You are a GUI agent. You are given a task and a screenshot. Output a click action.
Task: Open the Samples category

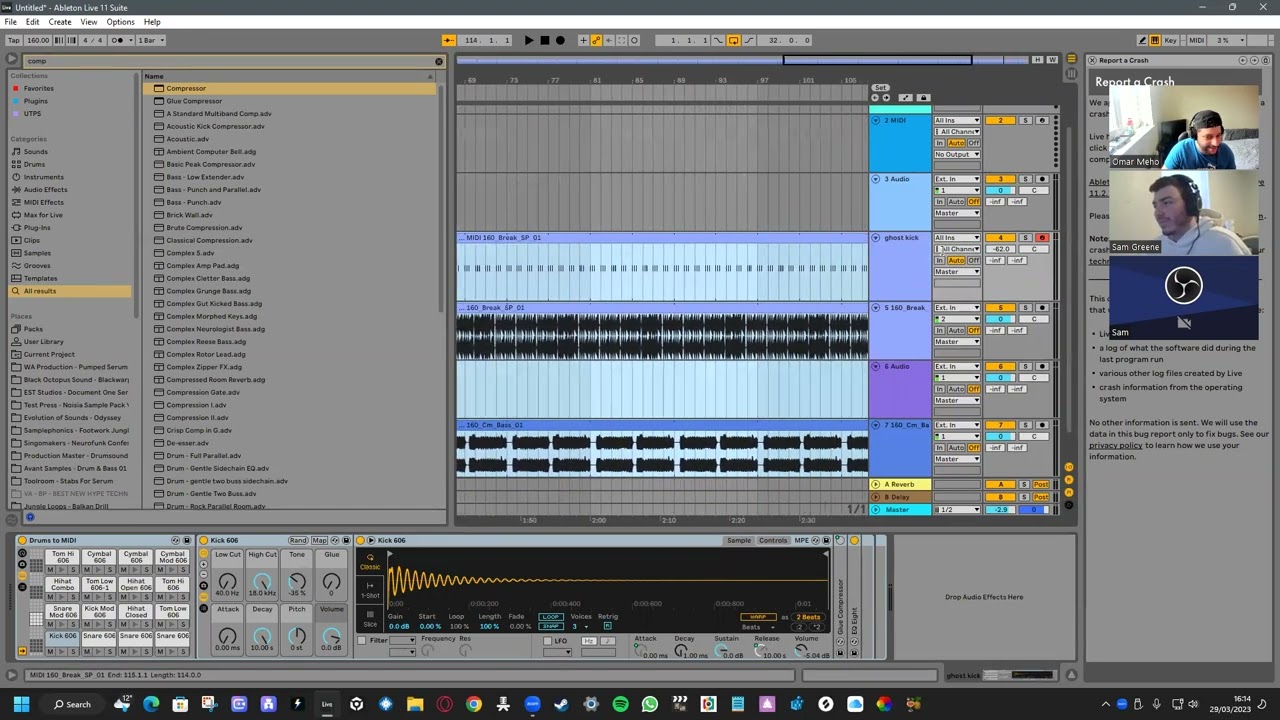pos(37,253)
